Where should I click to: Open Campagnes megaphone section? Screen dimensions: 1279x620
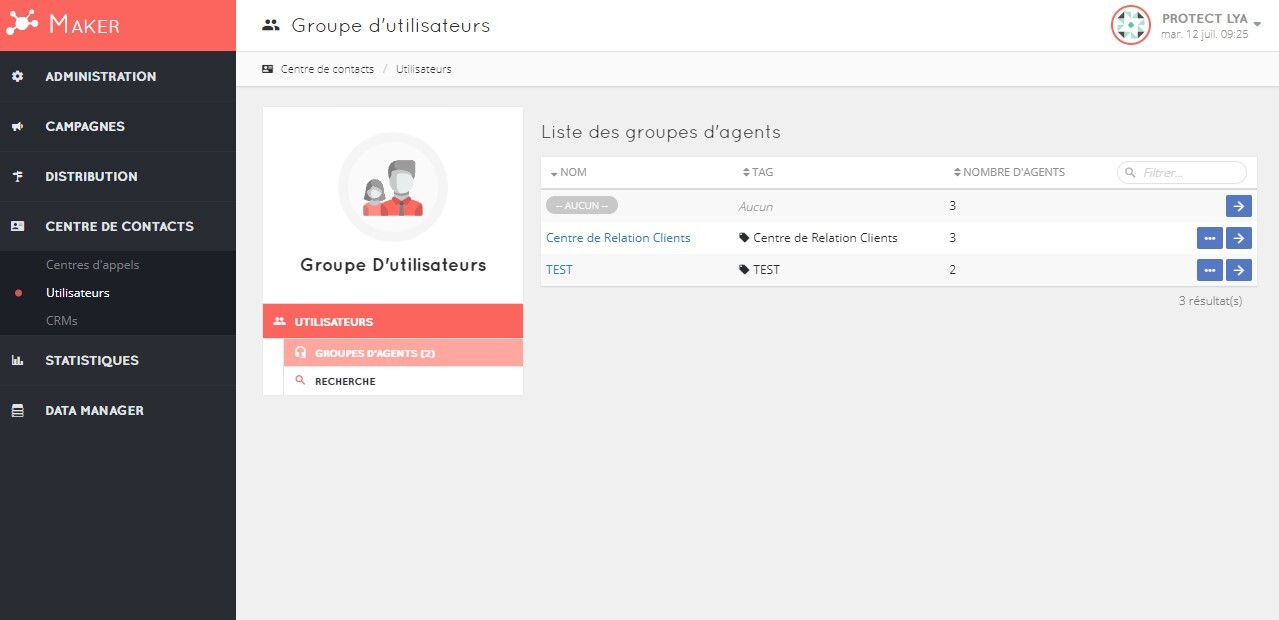17,127
